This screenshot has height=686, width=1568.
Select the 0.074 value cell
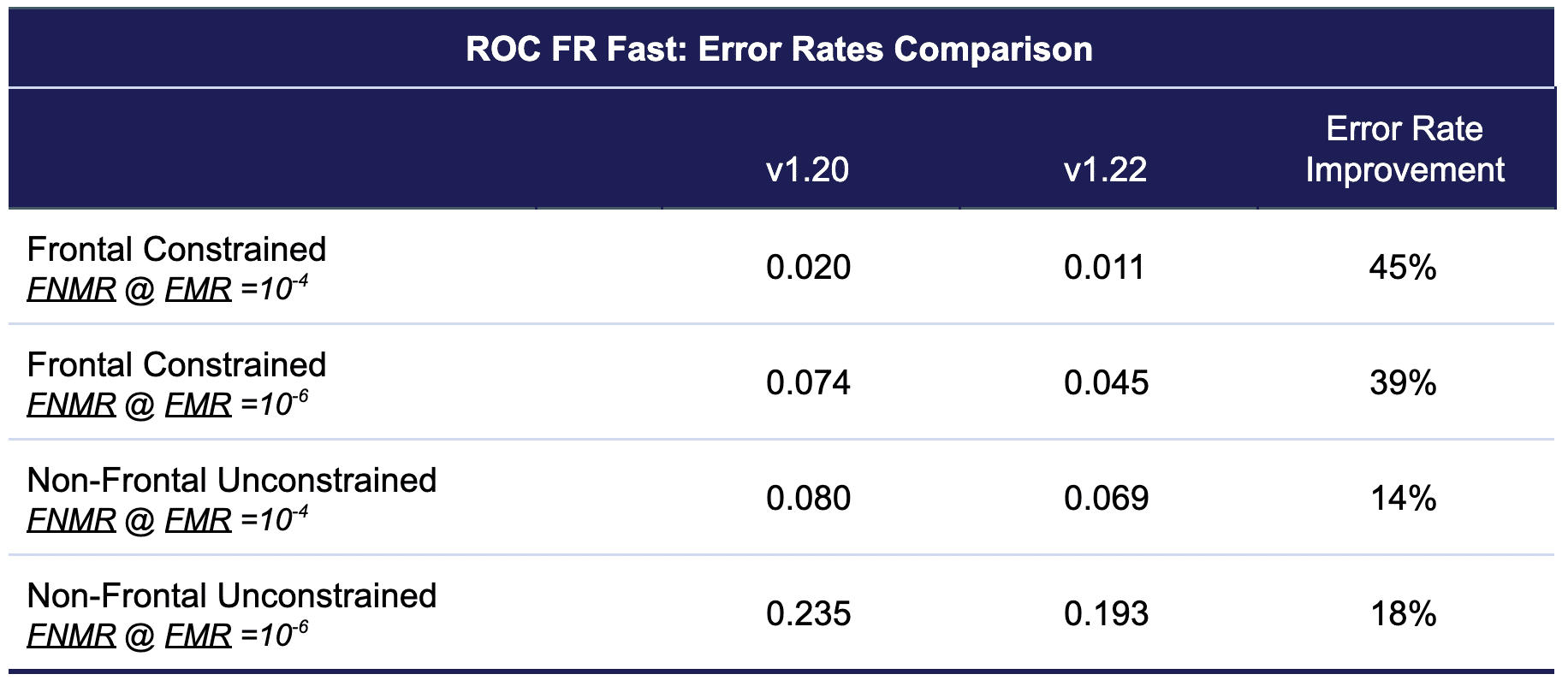808,382
